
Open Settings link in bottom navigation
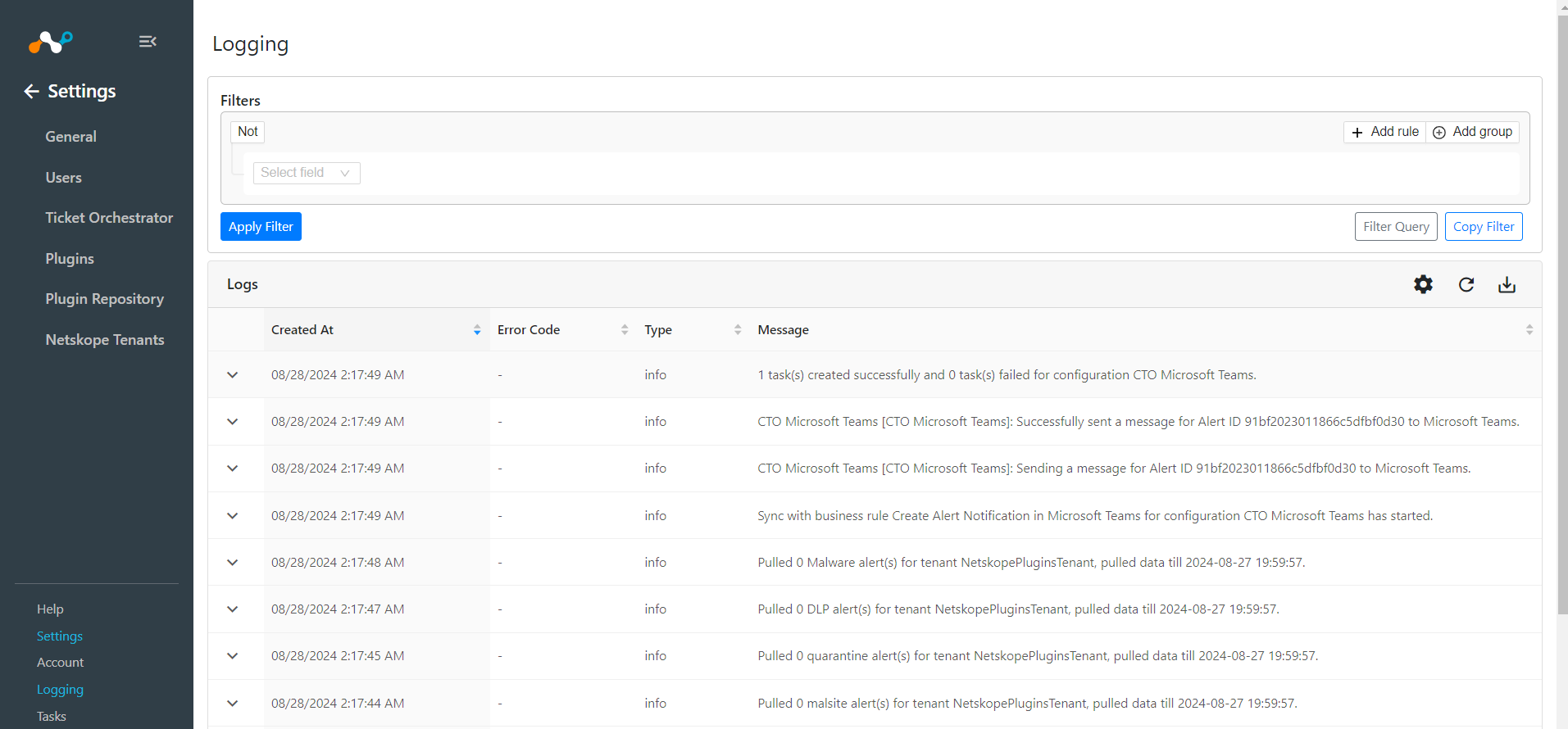(60, 636)
